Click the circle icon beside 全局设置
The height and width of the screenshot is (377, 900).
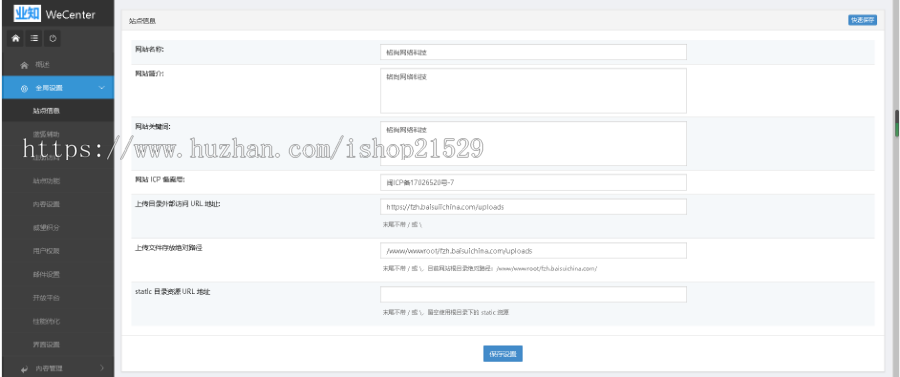[x=24, y=88]
